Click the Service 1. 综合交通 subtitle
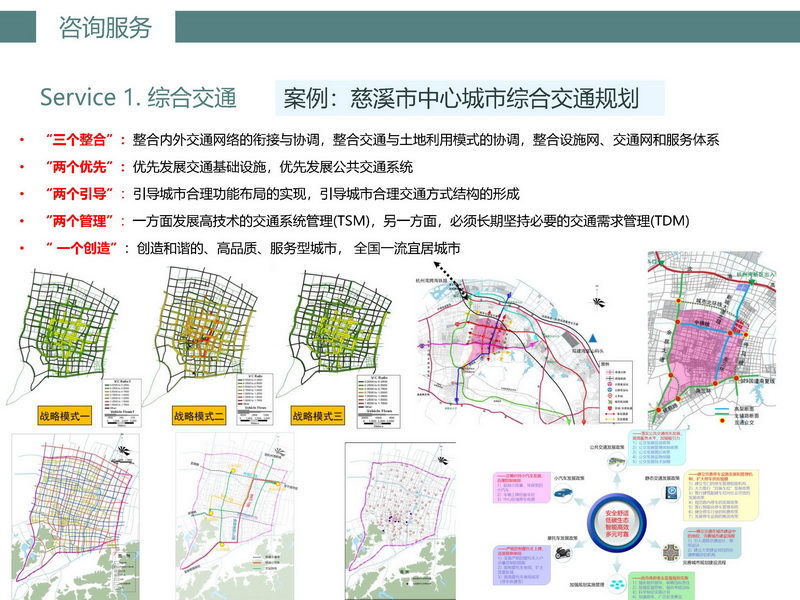 pyautogui.click(x=138, y=97)
